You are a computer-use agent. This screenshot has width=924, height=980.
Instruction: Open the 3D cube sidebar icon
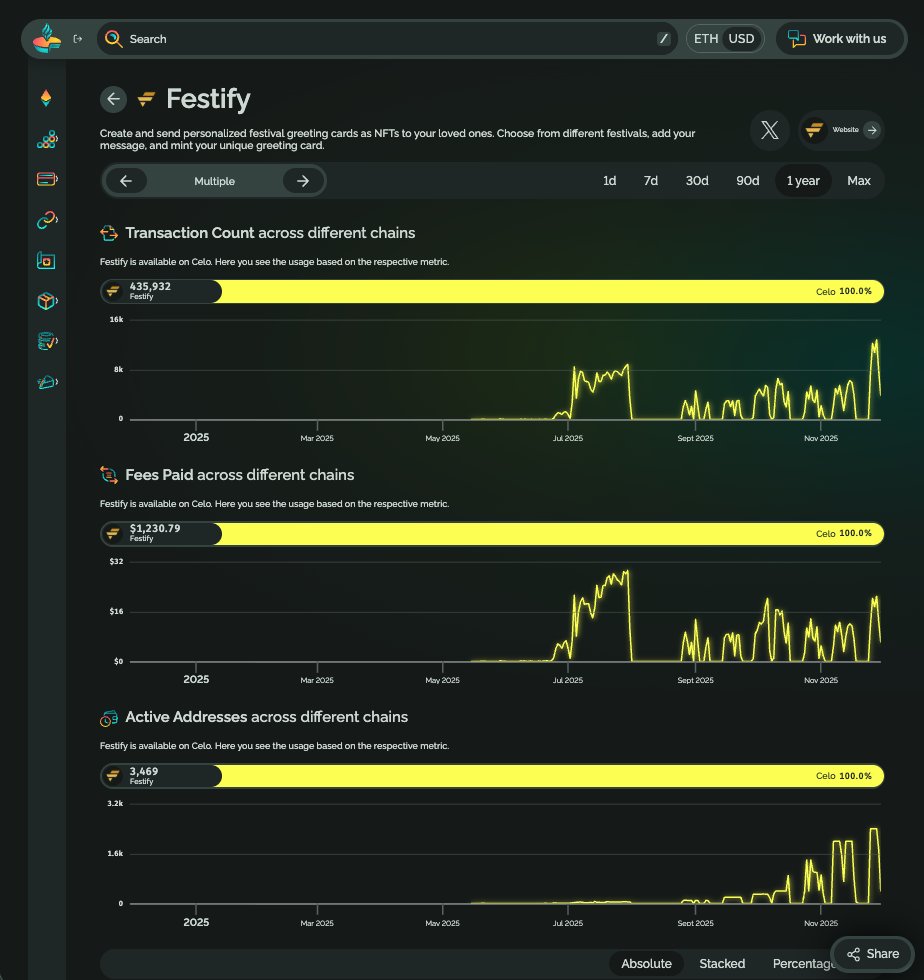click(47, 301)
